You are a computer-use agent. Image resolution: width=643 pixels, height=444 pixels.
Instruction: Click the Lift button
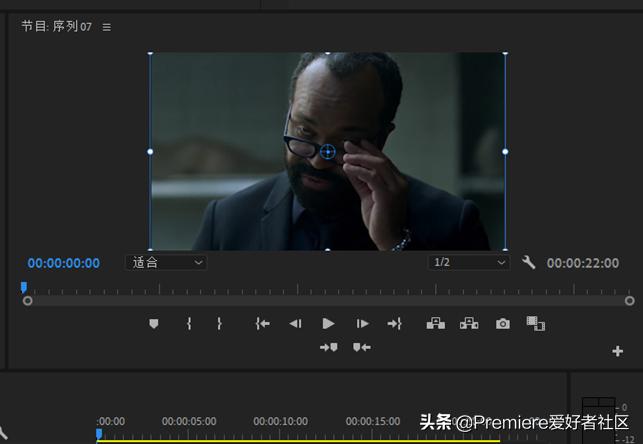[x=436, y=323]
